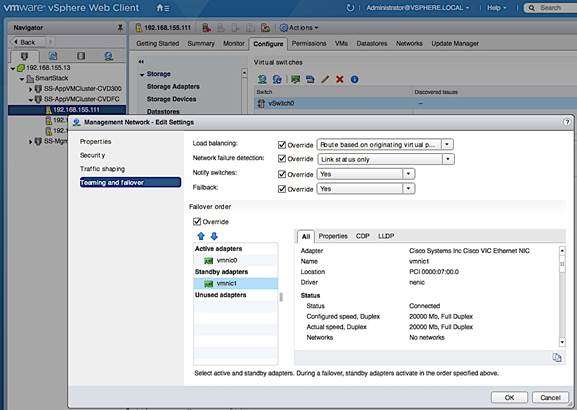Image resolution: width=577 pixels, height=410 pixels.
Task: Switch to the CDP adapter tab
Action: [362, 236]
